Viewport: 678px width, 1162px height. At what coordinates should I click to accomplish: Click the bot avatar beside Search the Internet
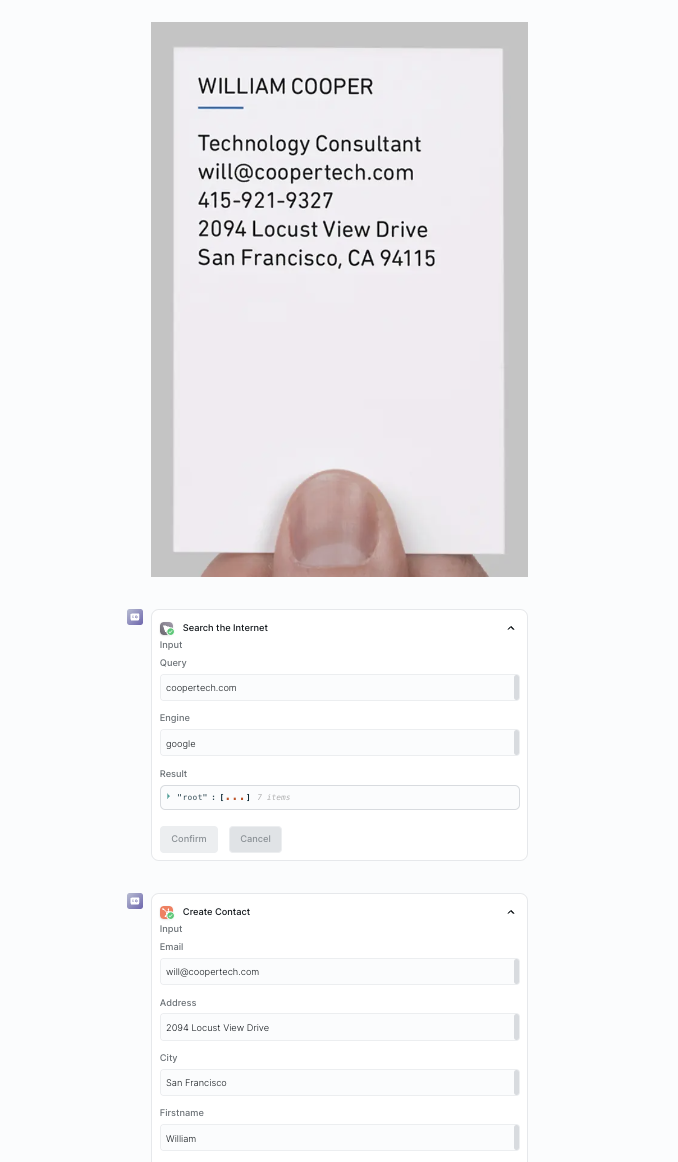click(135, 617)
